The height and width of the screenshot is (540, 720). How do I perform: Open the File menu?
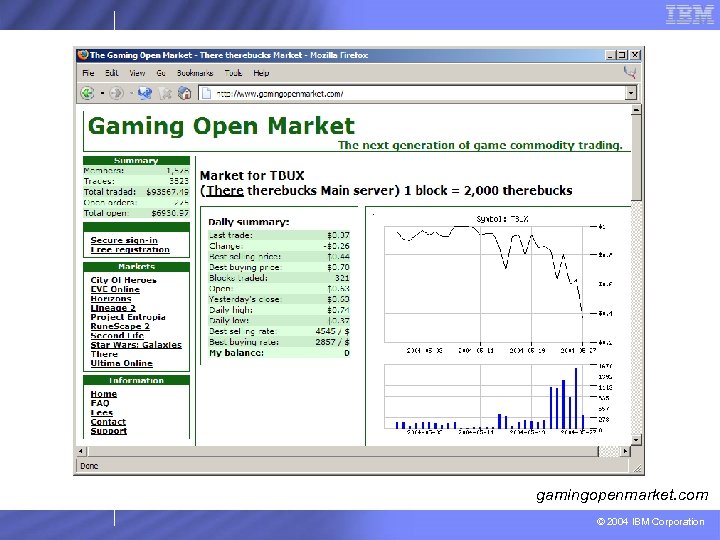tap(88, 73)
